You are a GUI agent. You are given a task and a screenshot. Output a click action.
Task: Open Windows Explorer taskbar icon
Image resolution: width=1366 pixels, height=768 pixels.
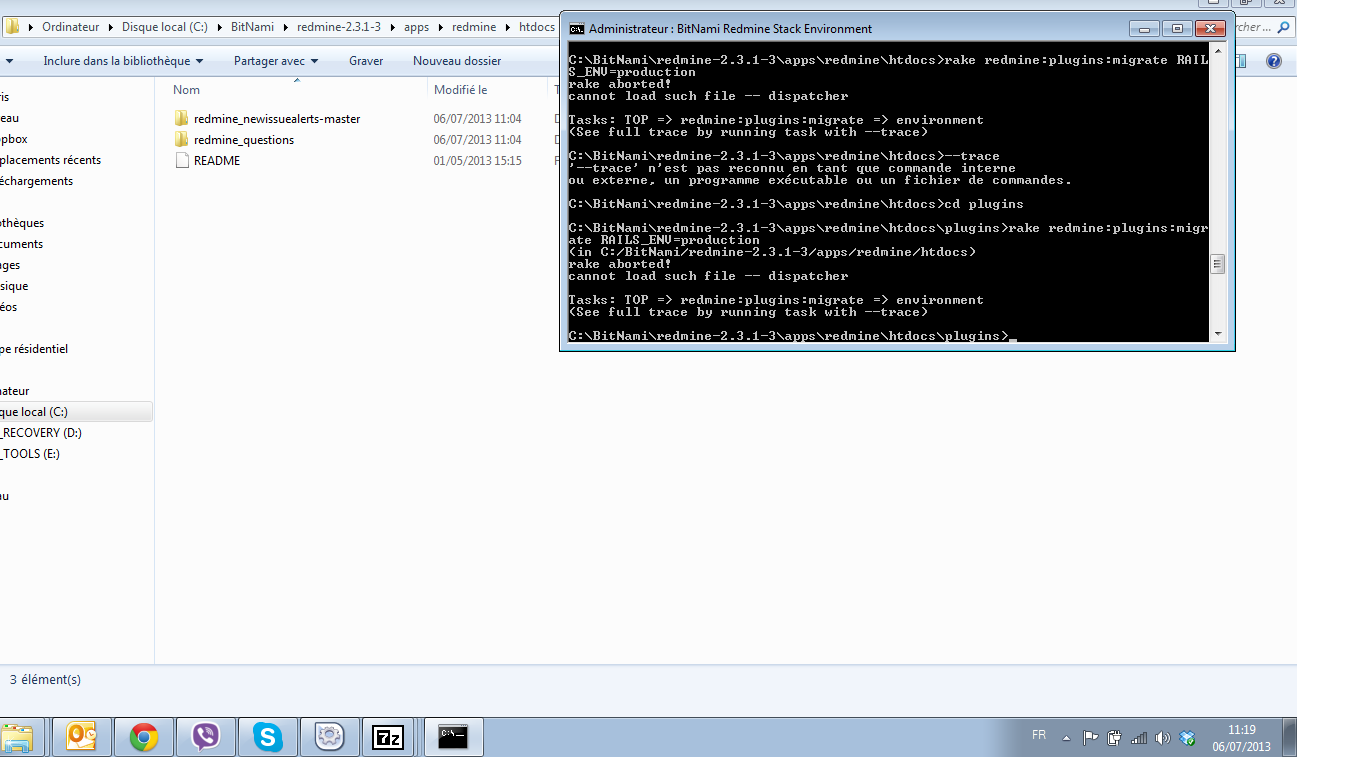pos(17,738)
